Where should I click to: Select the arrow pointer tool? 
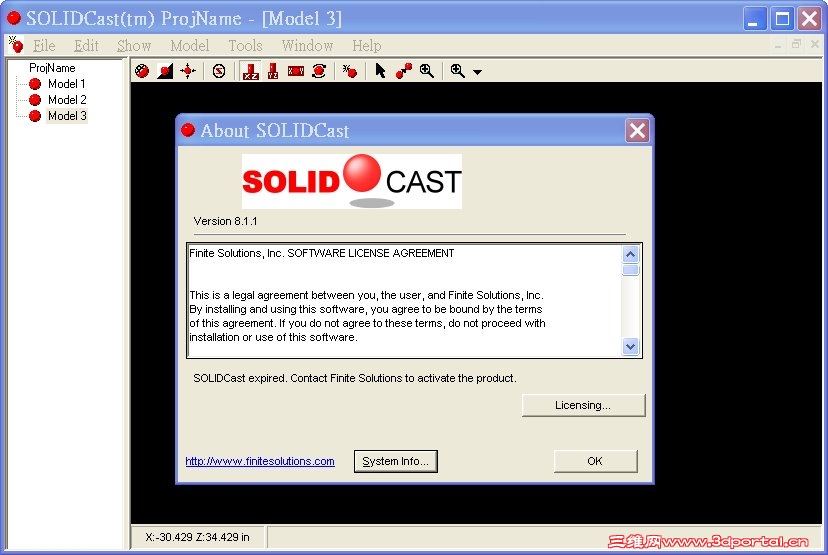[x=380, y=71]
